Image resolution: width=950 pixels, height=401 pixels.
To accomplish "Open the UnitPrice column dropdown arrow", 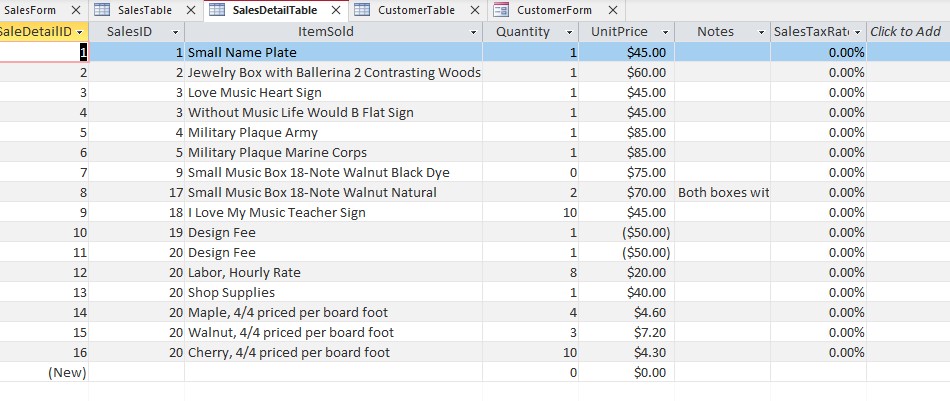I will tap(665, 32).
